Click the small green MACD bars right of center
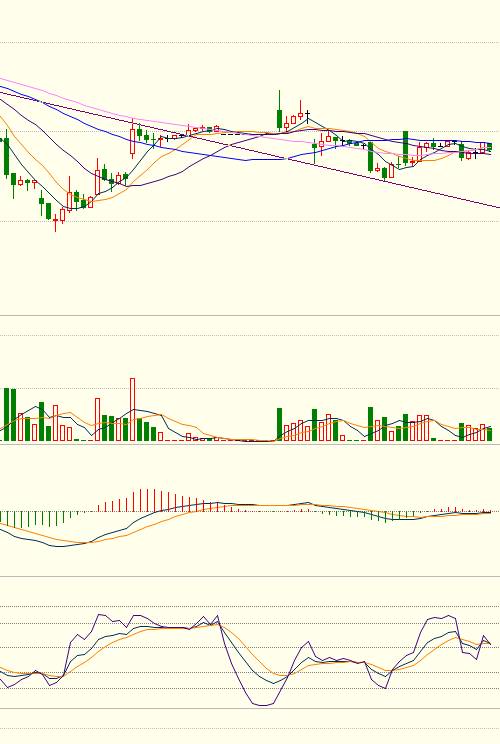The image size is (500, 744). coord(363,514)
